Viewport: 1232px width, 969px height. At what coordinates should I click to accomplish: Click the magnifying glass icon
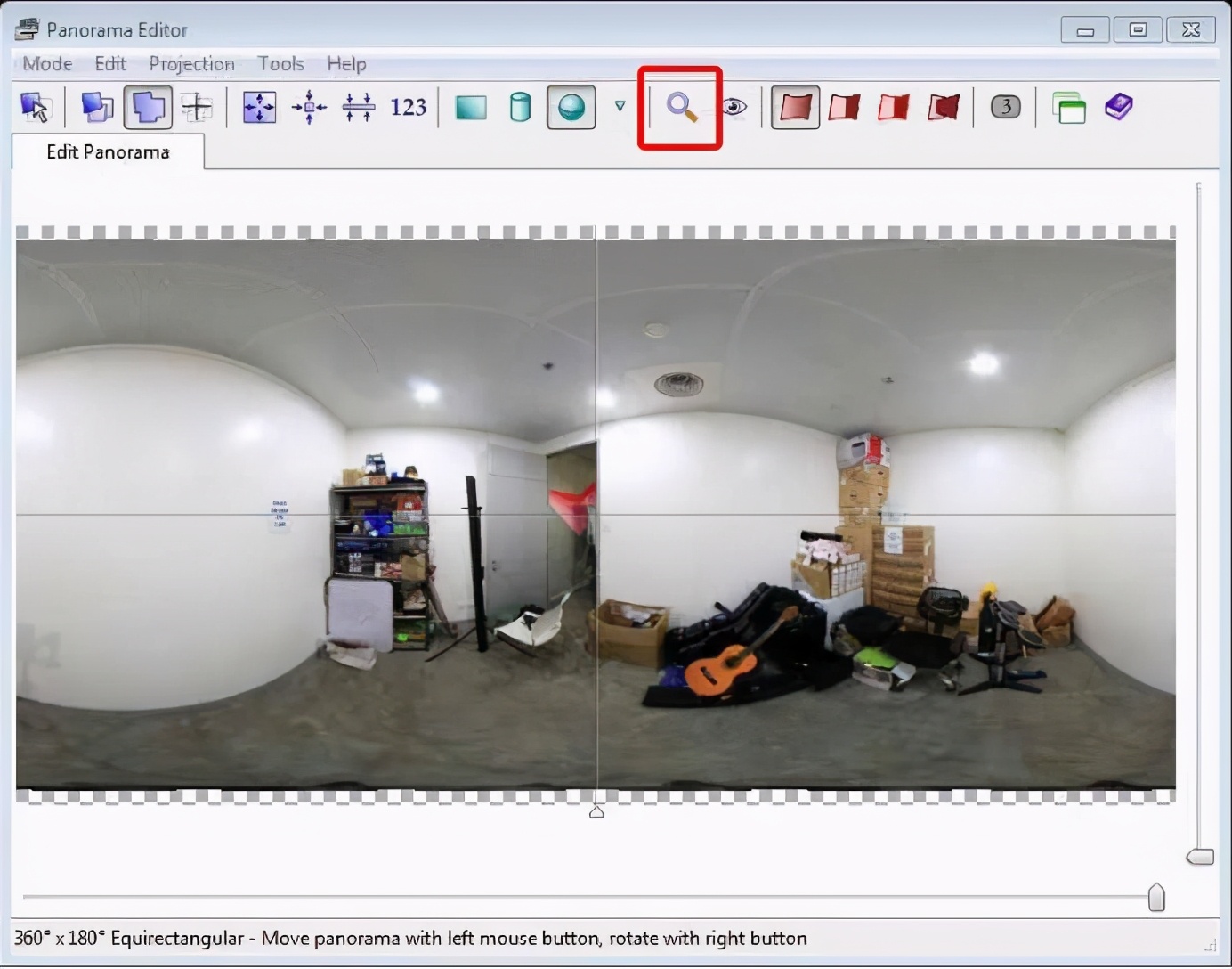(682, 108)
